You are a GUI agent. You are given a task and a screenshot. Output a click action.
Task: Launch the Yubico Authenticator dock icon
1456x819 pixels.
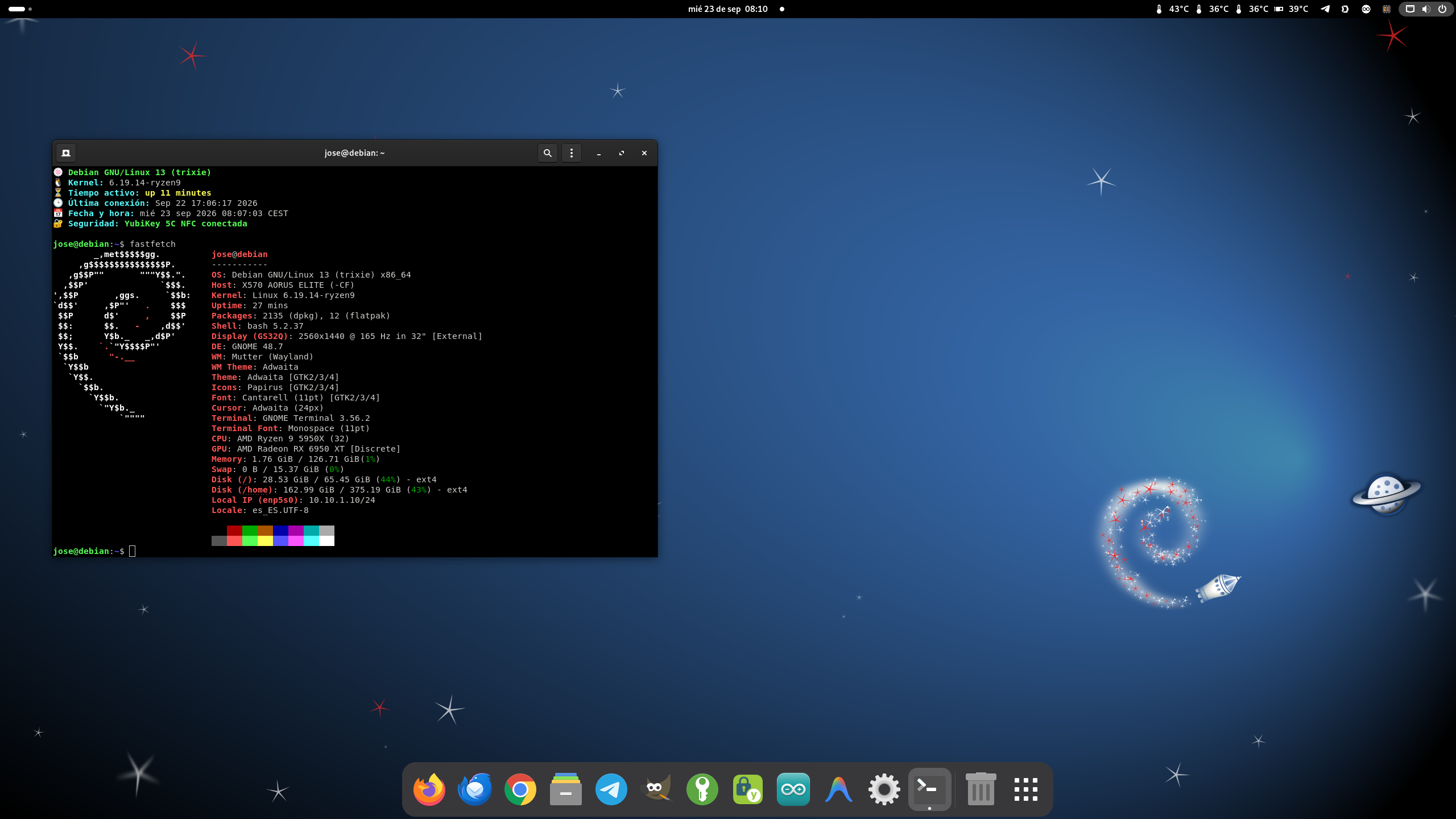pyautogui.click(x=747, y=789)
